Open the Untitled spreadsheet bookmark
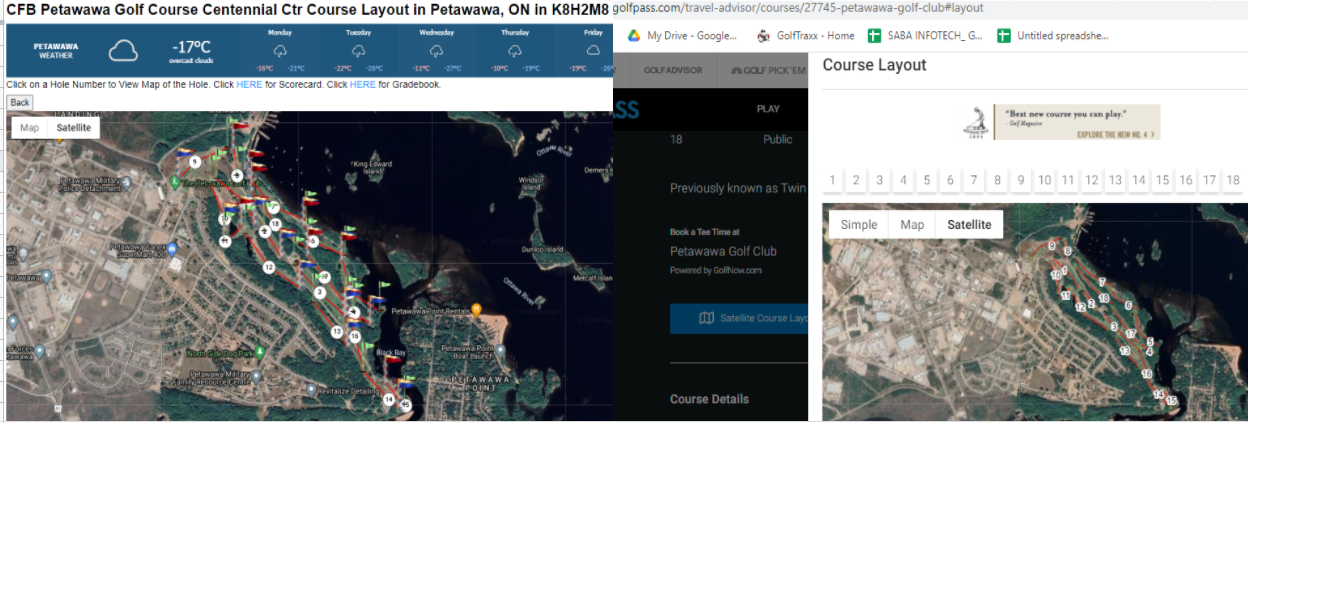1338x594 pixels. 1053,36
